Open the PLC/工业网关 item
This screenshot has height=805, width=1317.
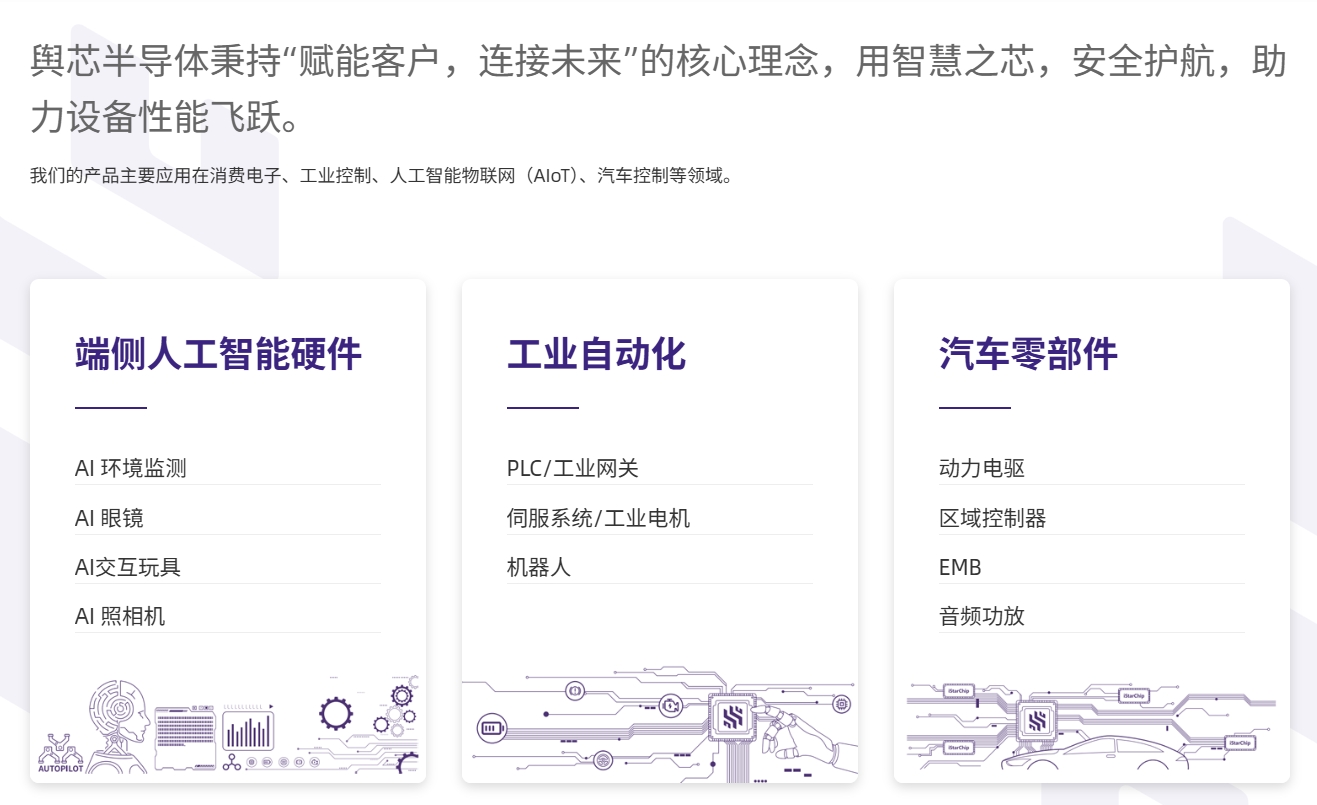(x=573, y=468)
